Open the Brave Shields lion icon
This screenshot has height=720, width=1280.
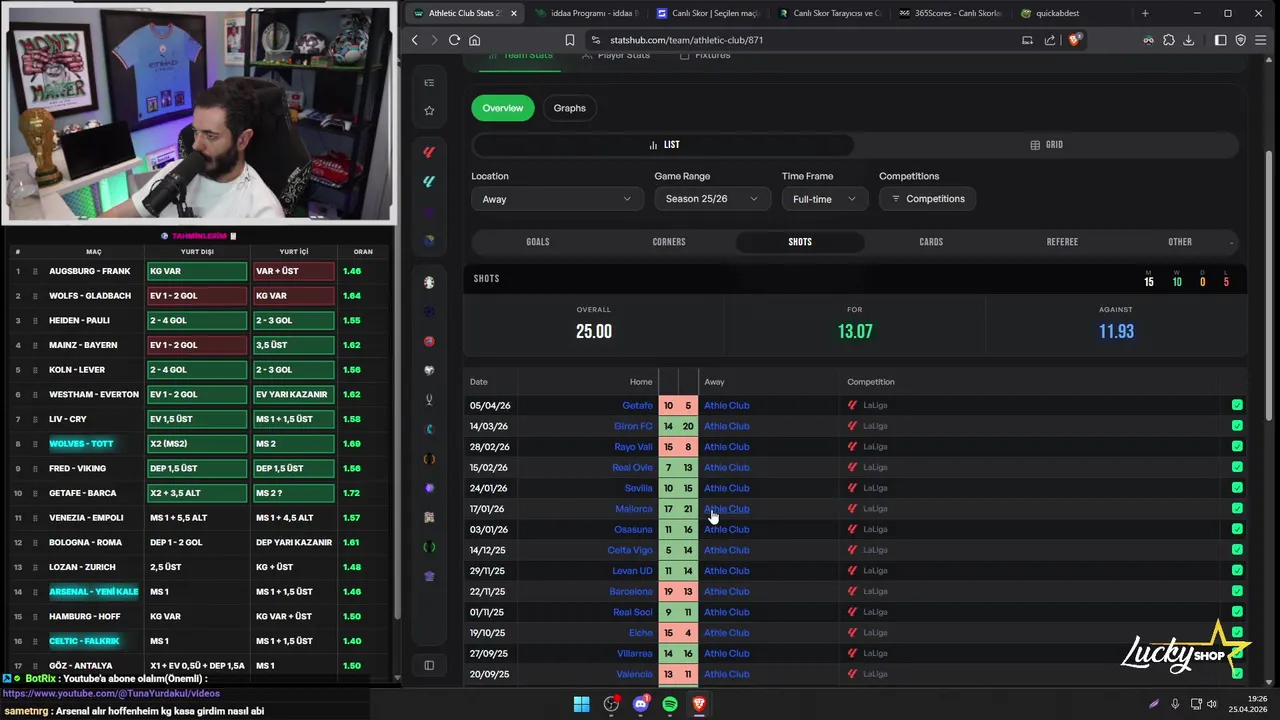click(x=1075, y=40)
